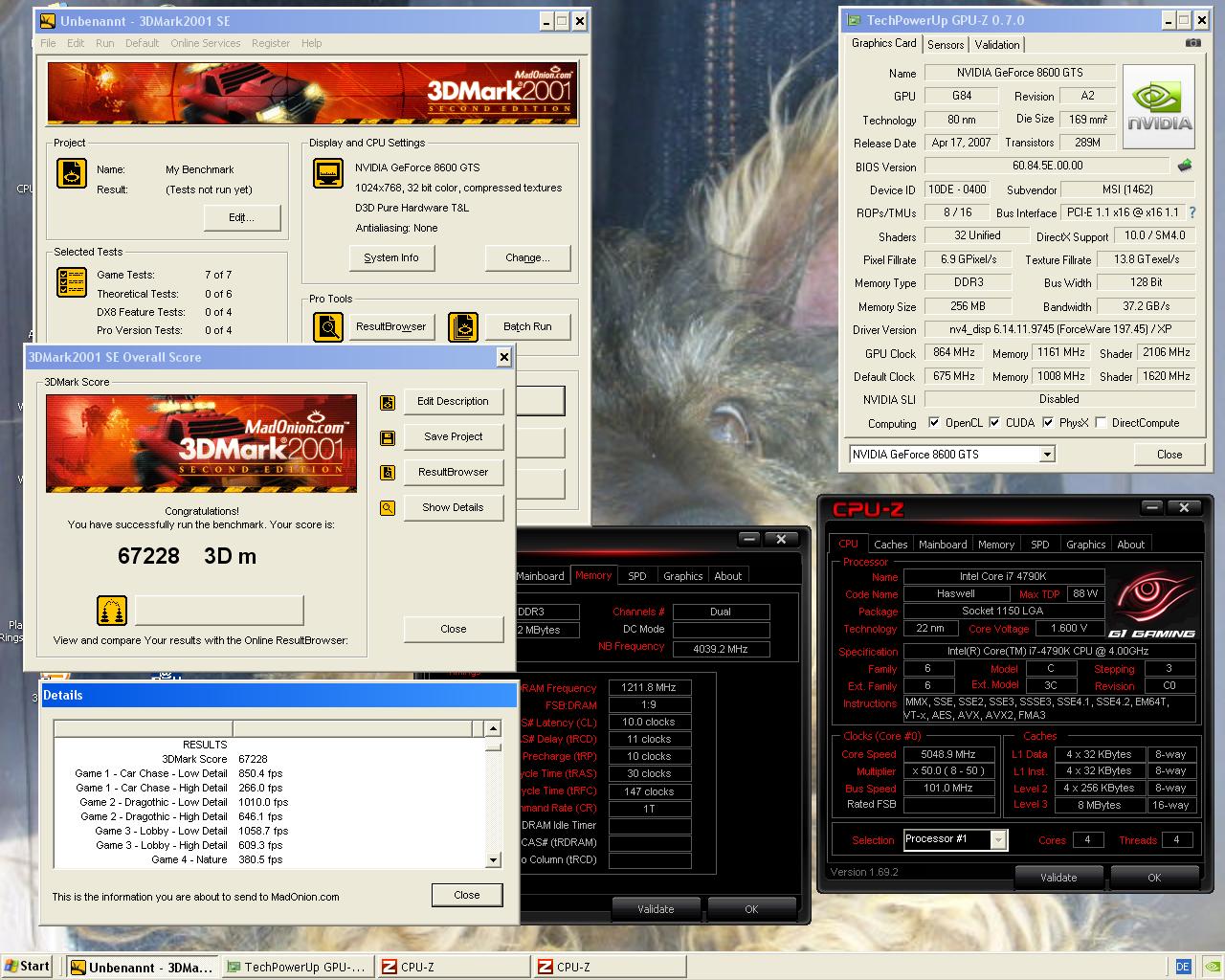Switch to the About tab in front CPU-Z
The image size is (1225, 980).
coord(1131,545)
